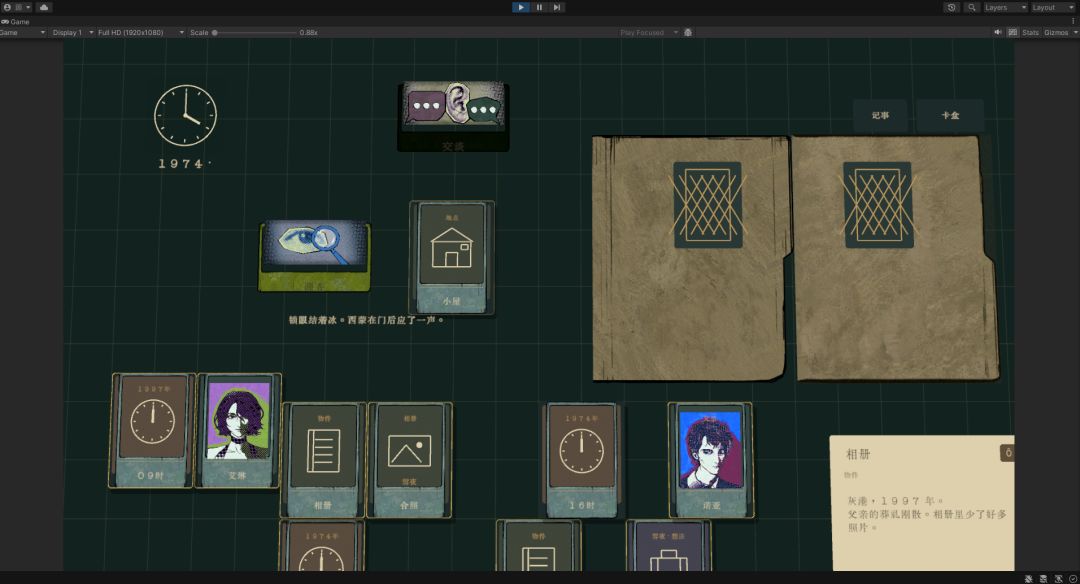Screen dimensions: 1080x584
Task: Open the cloud services icon
Action: point(43,7)
